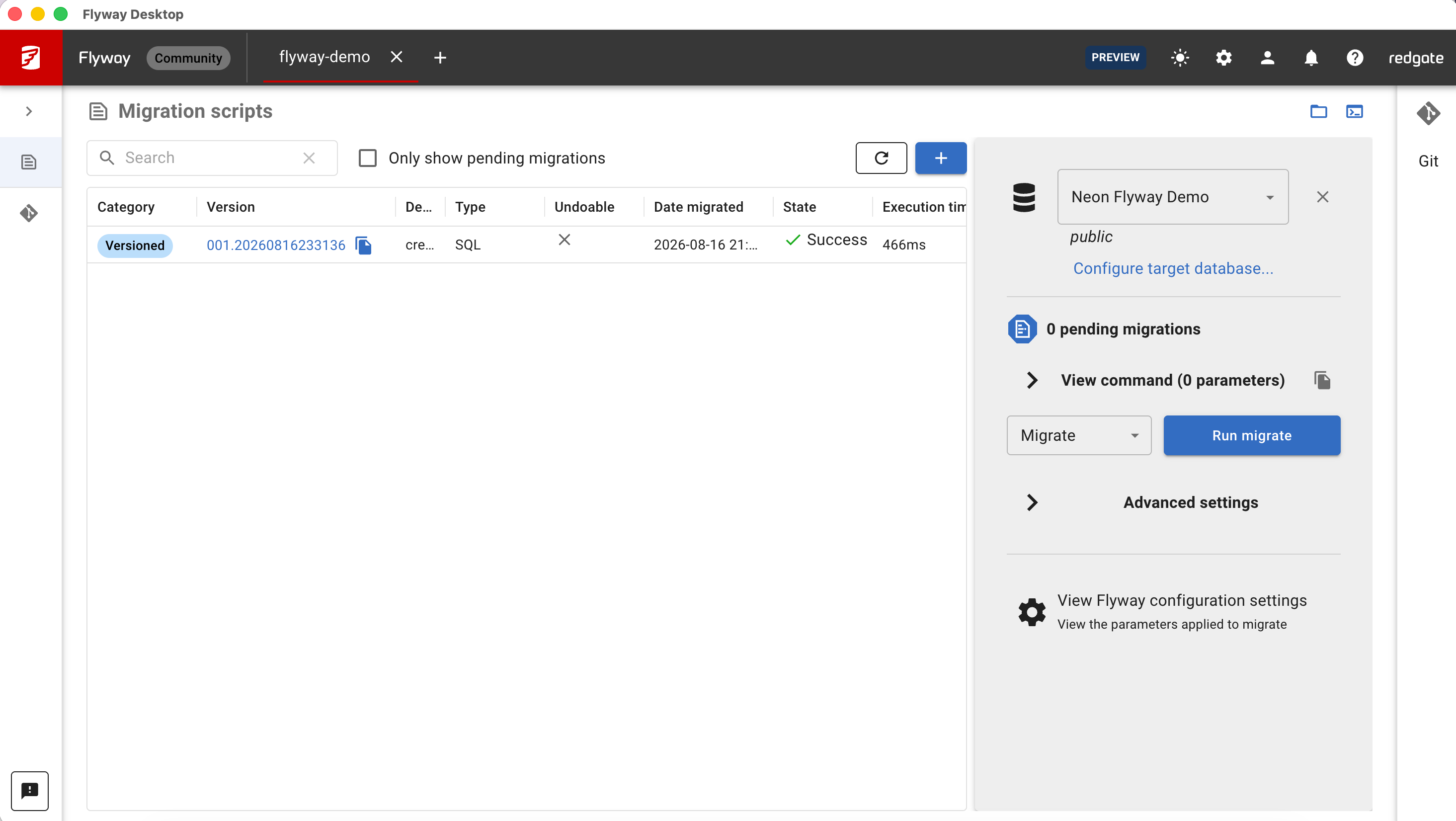The height and width of the screenshot is (821, 1456).
Task: Clear the search field X icon
Action: (x=309, y=158)
